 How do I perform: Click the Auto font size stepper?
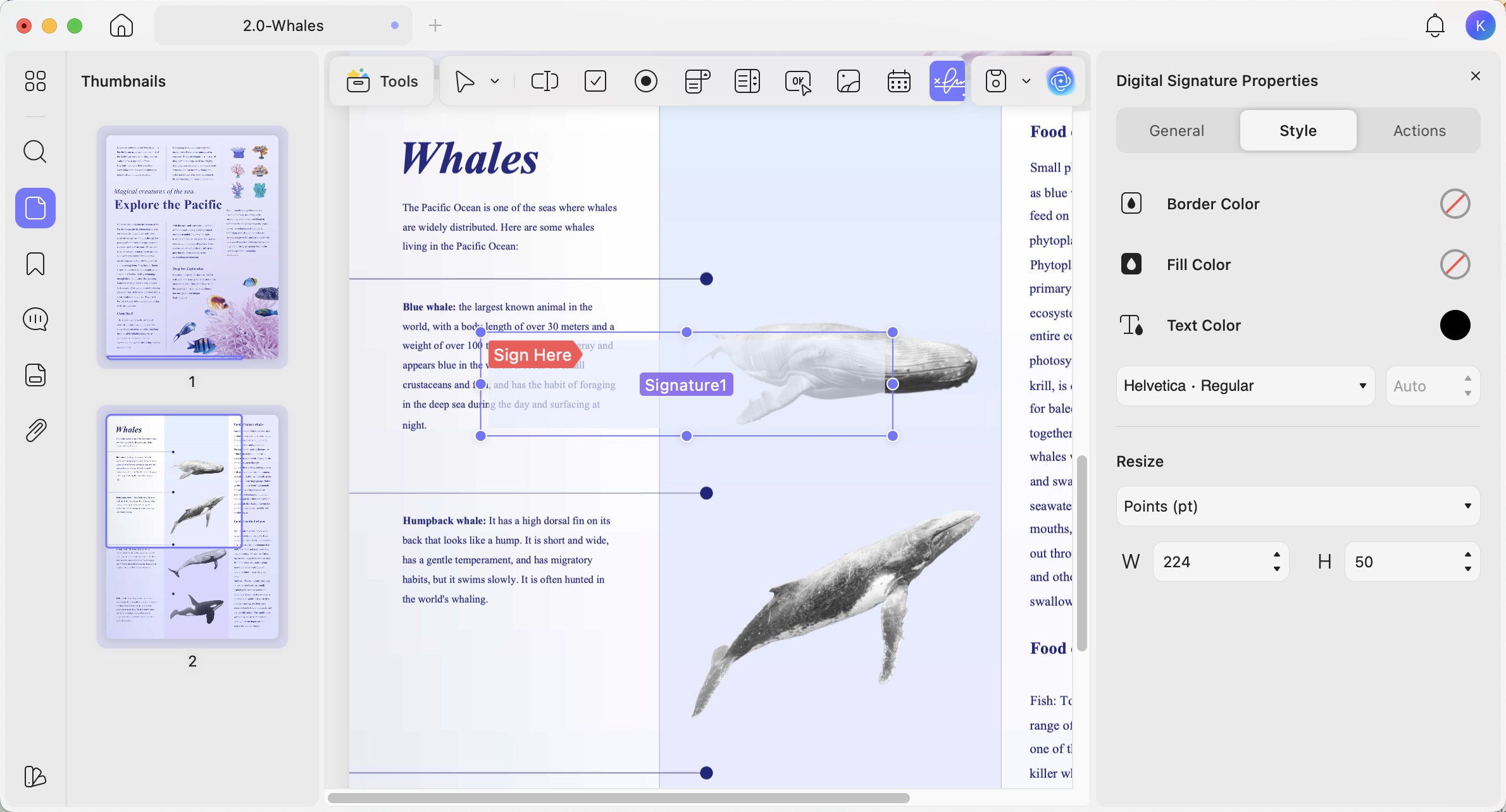(1468, 386)
